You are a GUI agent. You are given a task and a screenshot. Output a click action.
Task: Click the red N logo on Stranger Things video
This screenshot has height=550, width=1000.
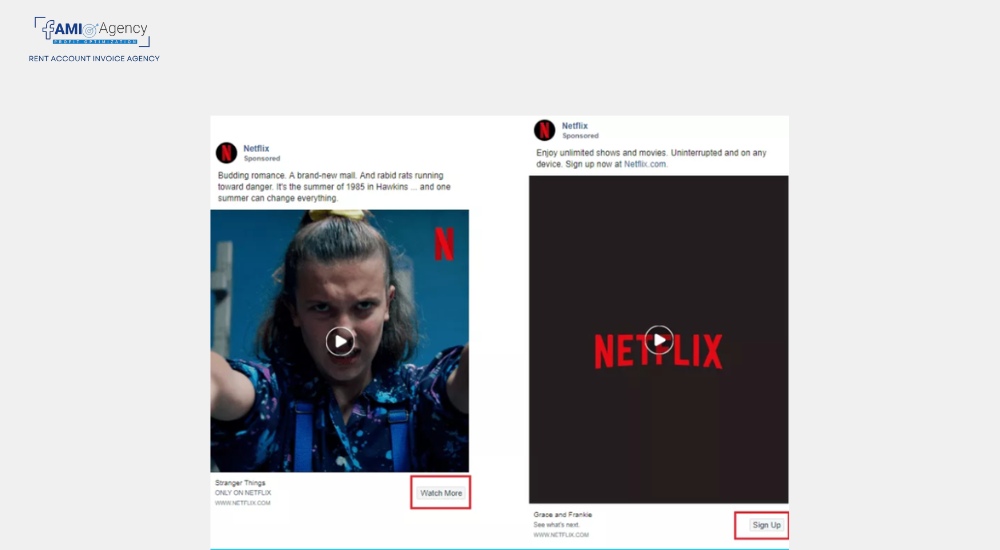coord(445,244)
